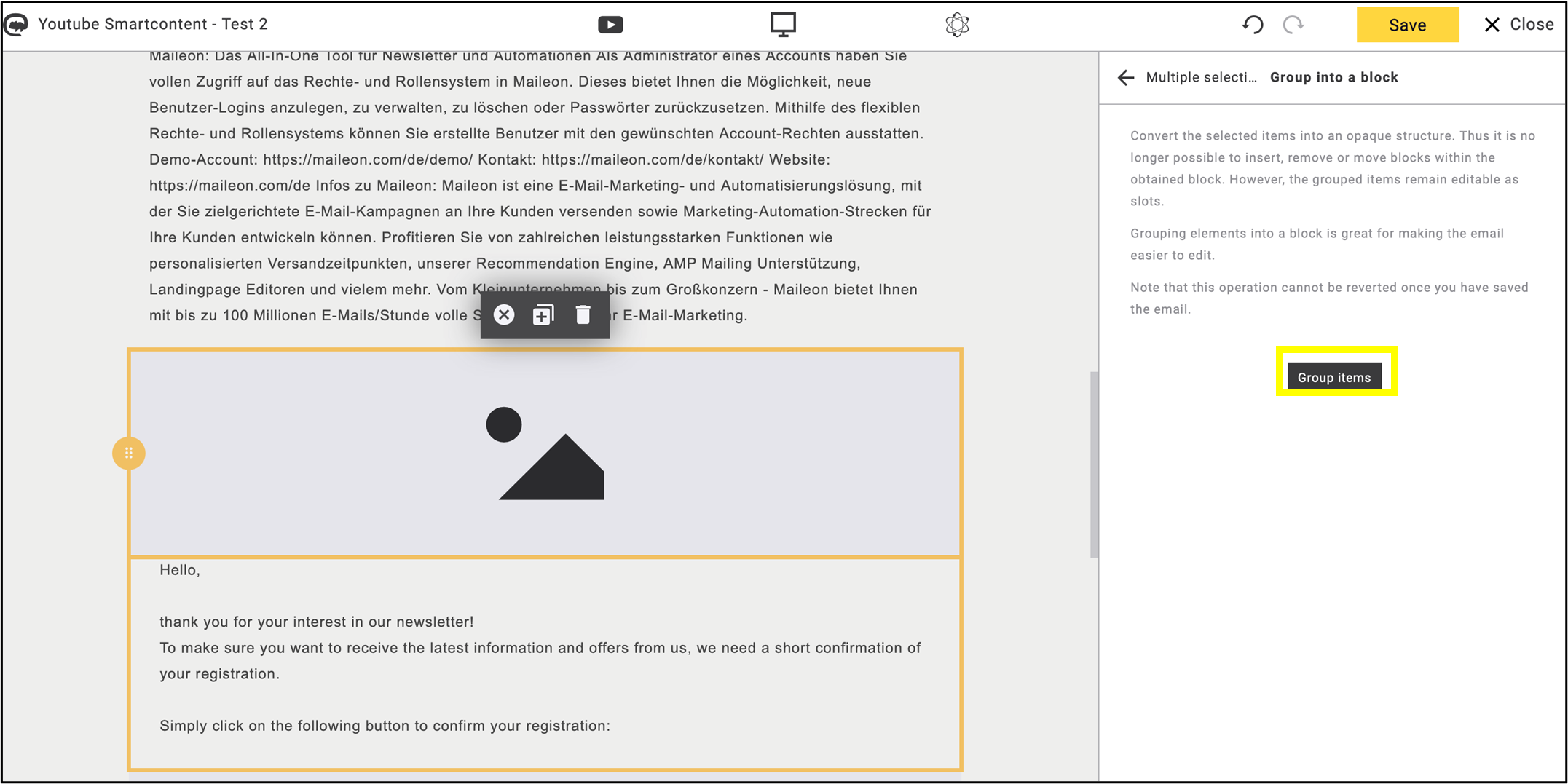Select the image placeholder block
Screen dimensions: 1568x784
click(545, 454)
